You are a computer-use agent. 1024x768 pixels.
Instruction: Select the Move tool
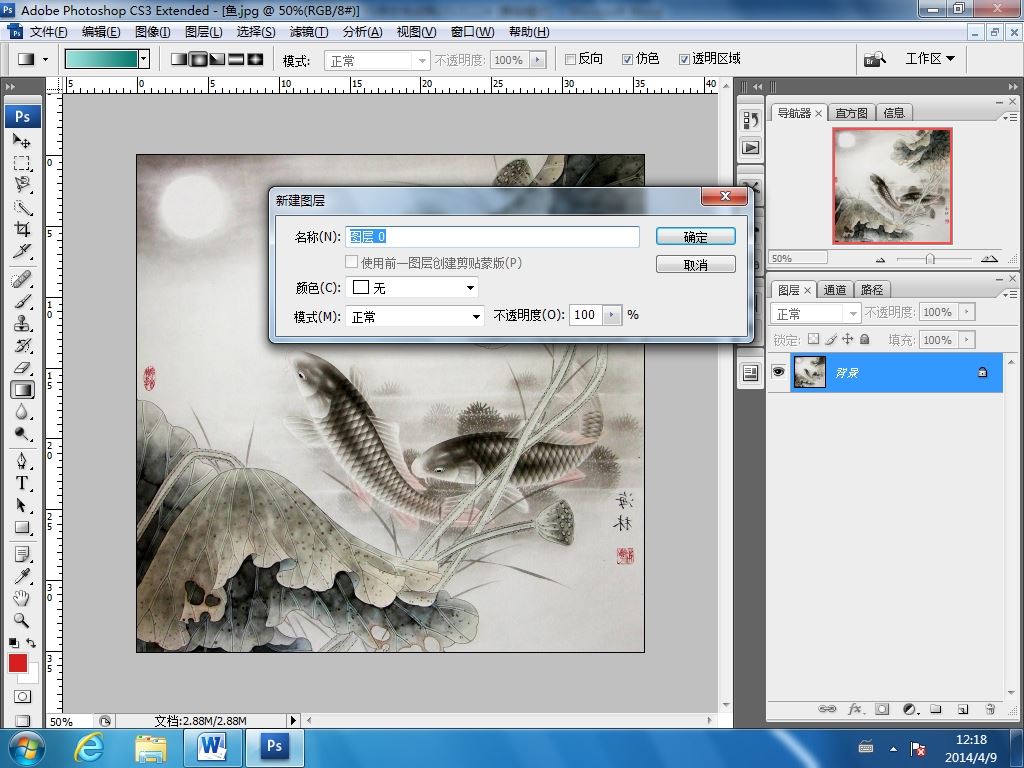(22, 140)
